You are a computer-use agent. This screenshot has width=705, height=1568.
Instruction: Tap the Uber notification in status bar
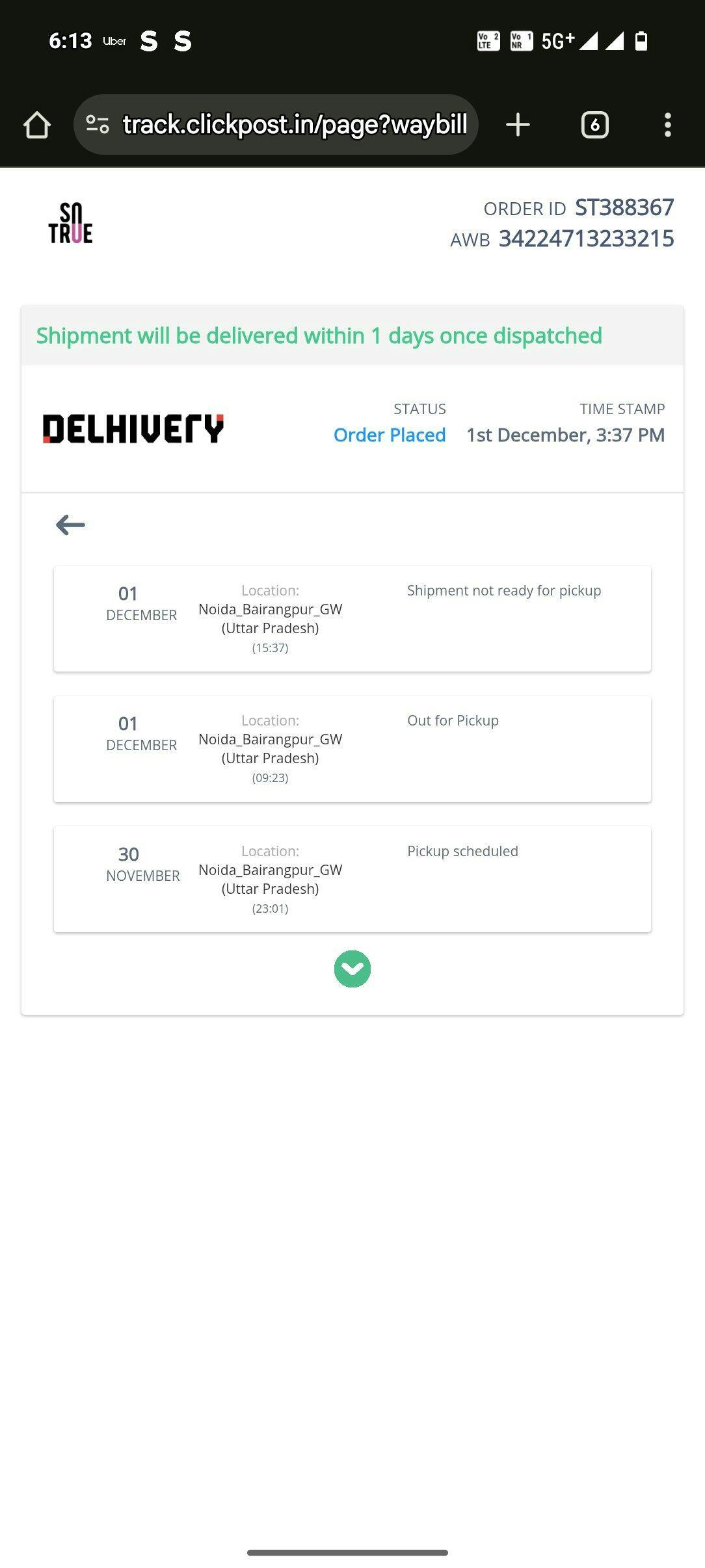(x=114, y=41)
